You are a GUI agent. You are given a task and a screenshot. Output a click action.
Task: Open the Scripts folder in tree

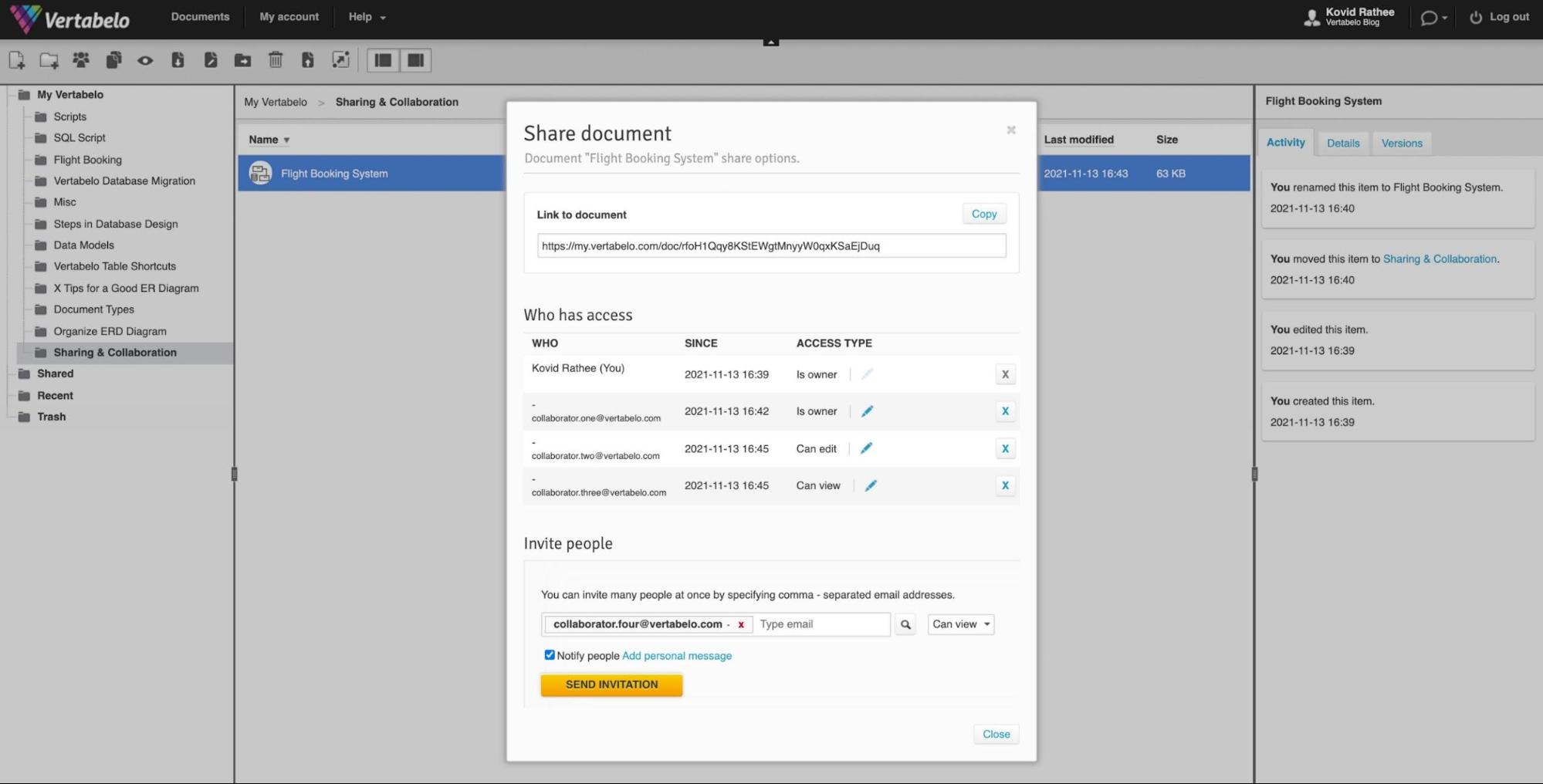(69, 117)
